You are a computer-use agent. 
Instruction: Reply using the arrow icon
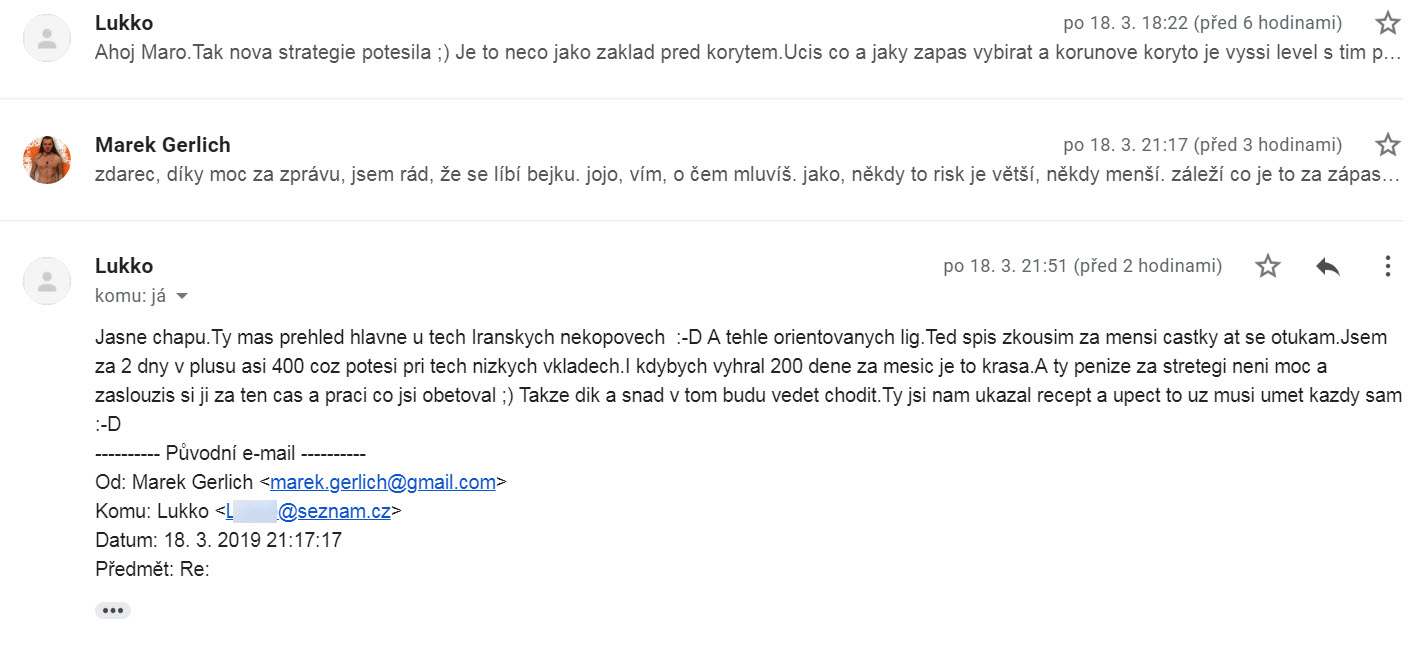[x=1327, y=266]
